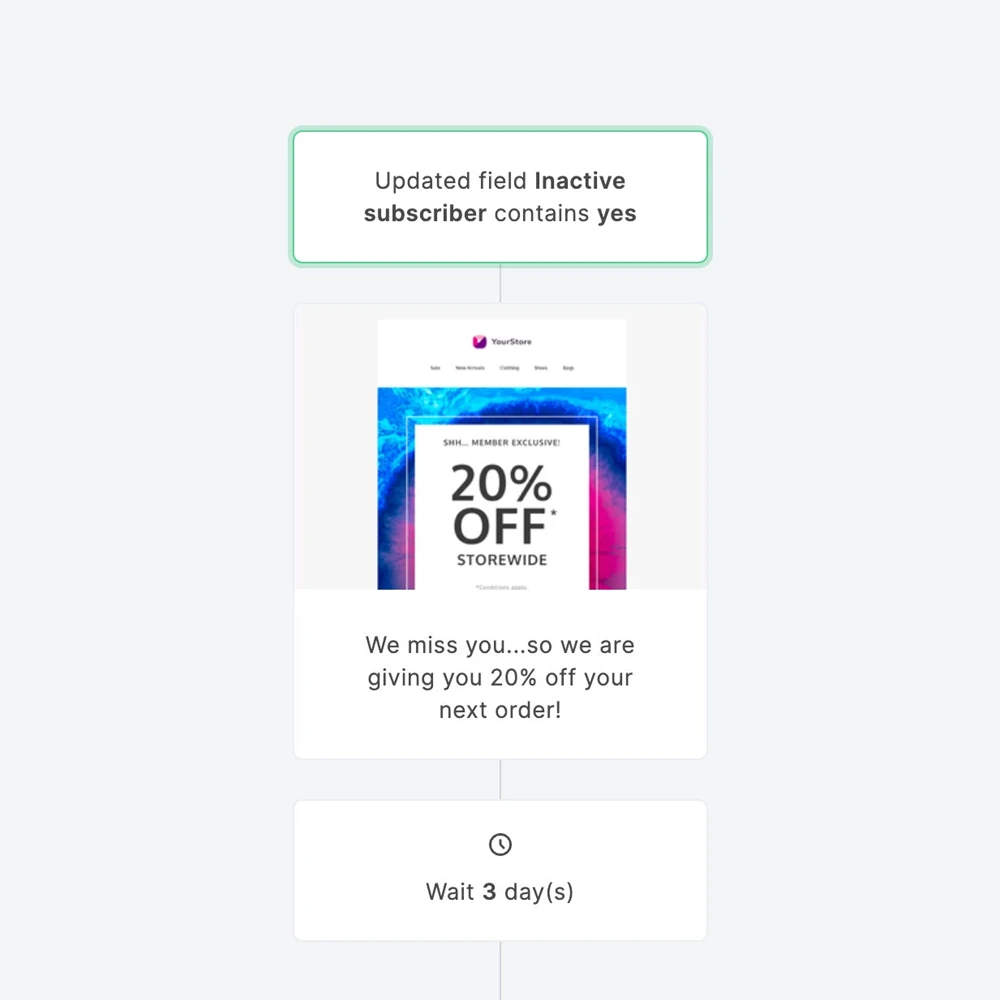
Task: Click New Arrivals in the email preview navigation
Action: pyautogui.click(x=470, y=368)
